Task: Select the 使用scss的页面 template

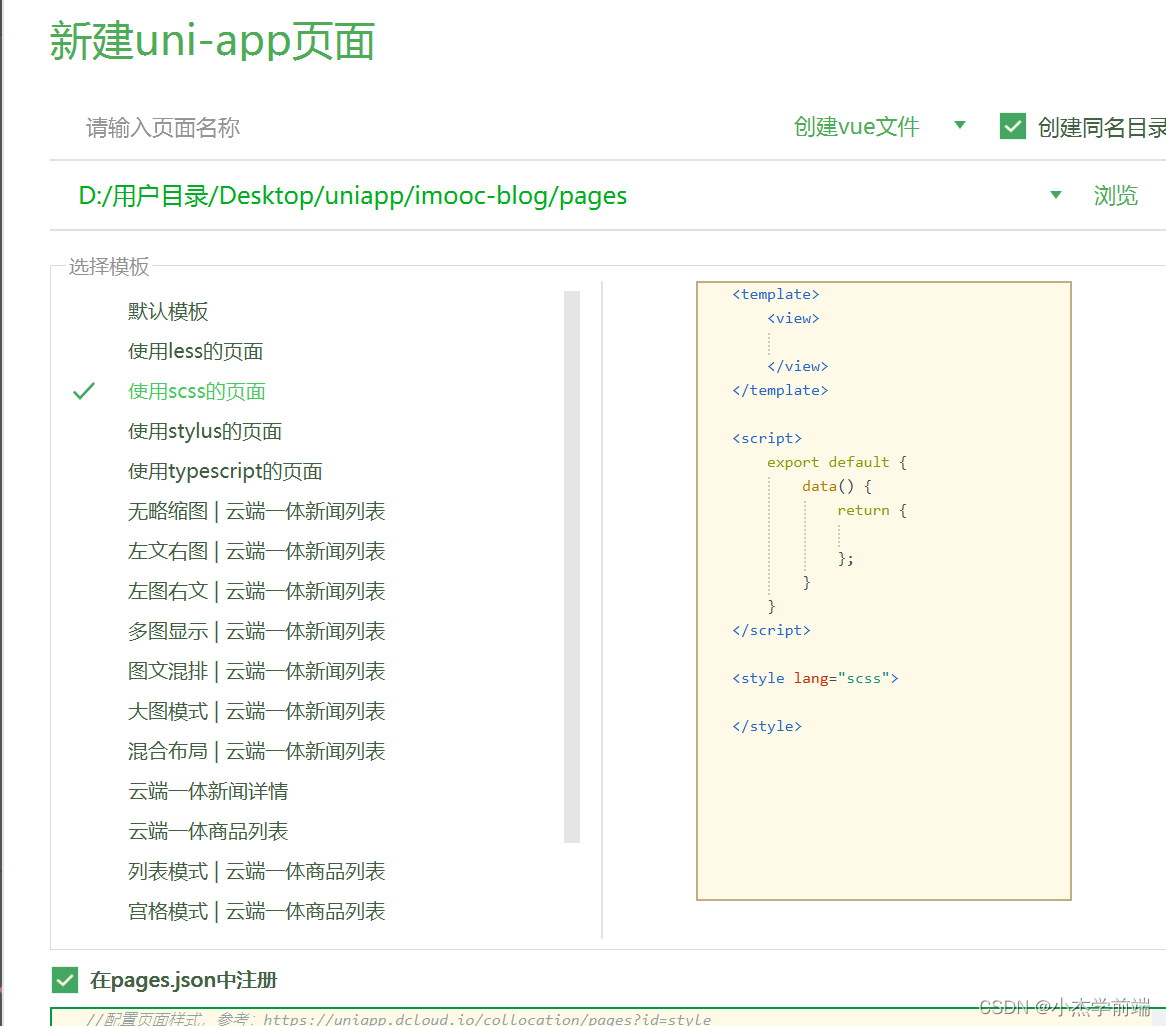Action: 196,391
